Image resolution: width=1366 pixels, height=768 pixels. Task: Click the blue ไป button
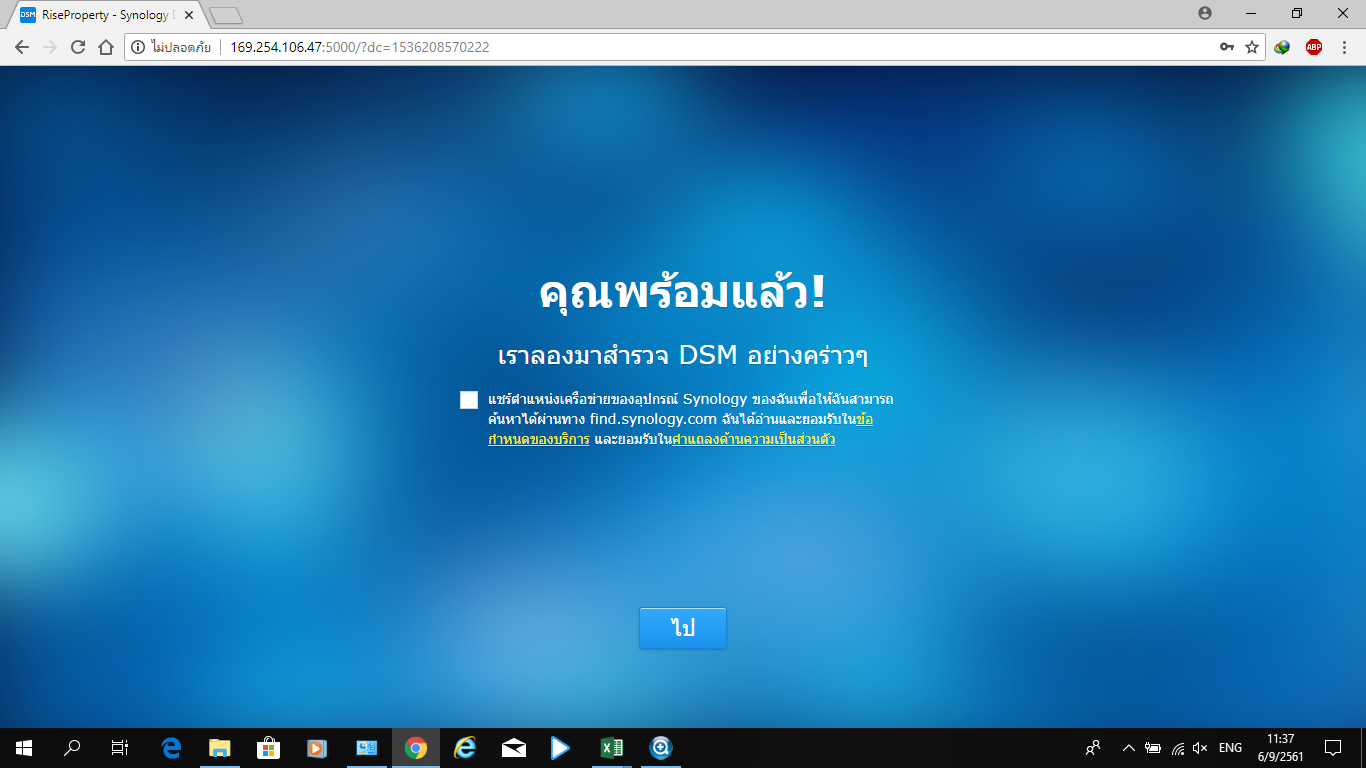[683, 628]
